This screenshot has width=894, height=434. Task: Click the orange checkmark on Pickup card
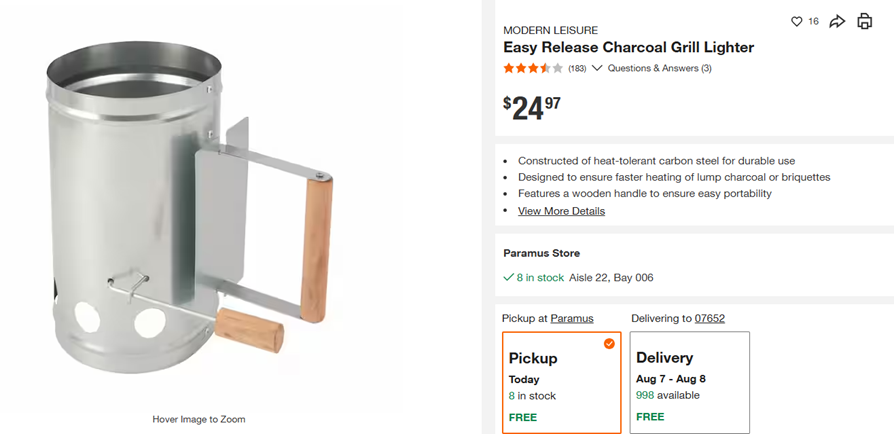pyautogui.click(x=609, y=343)
